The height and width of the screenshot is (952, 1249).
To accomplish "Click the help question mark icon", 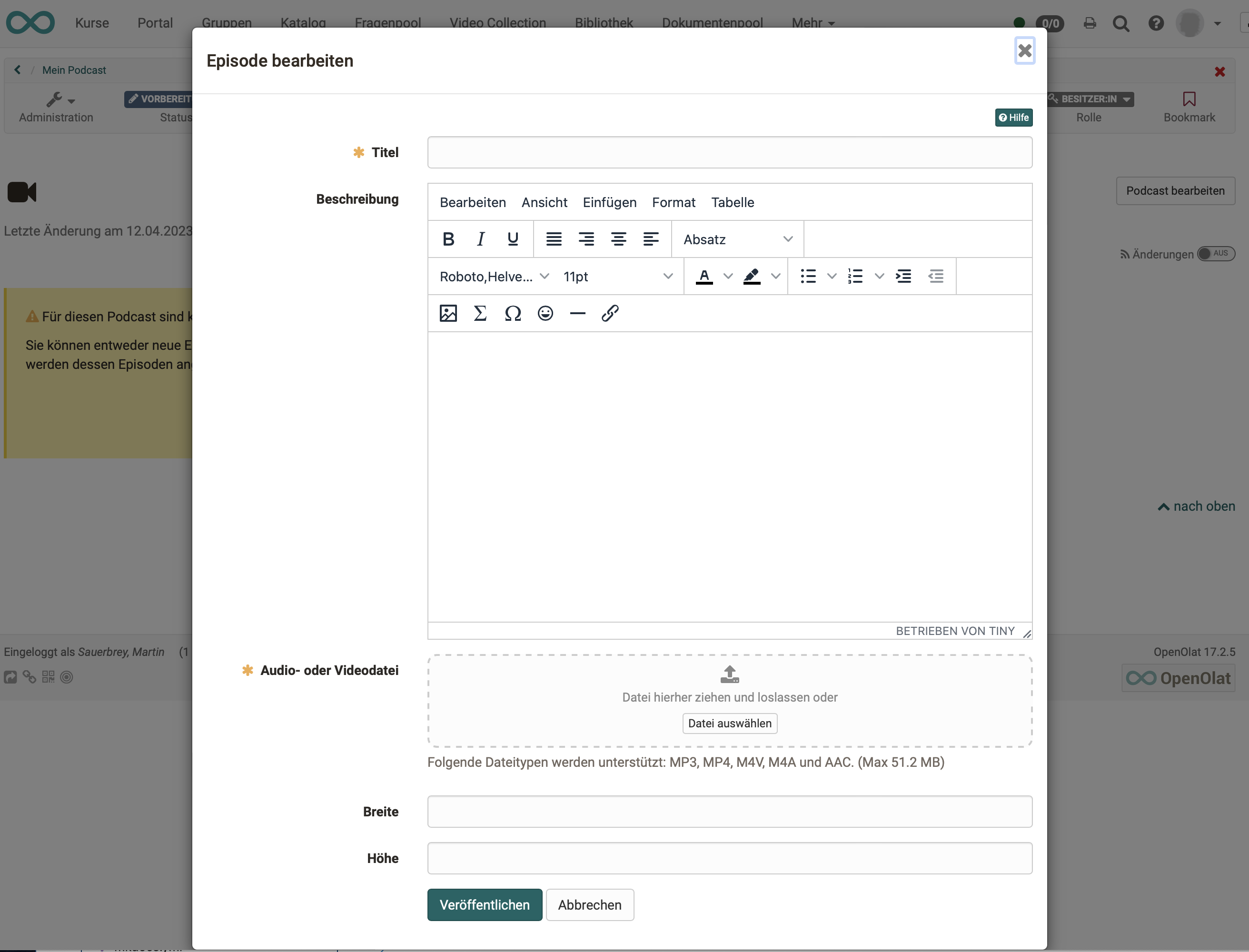I will point(1156,23).
